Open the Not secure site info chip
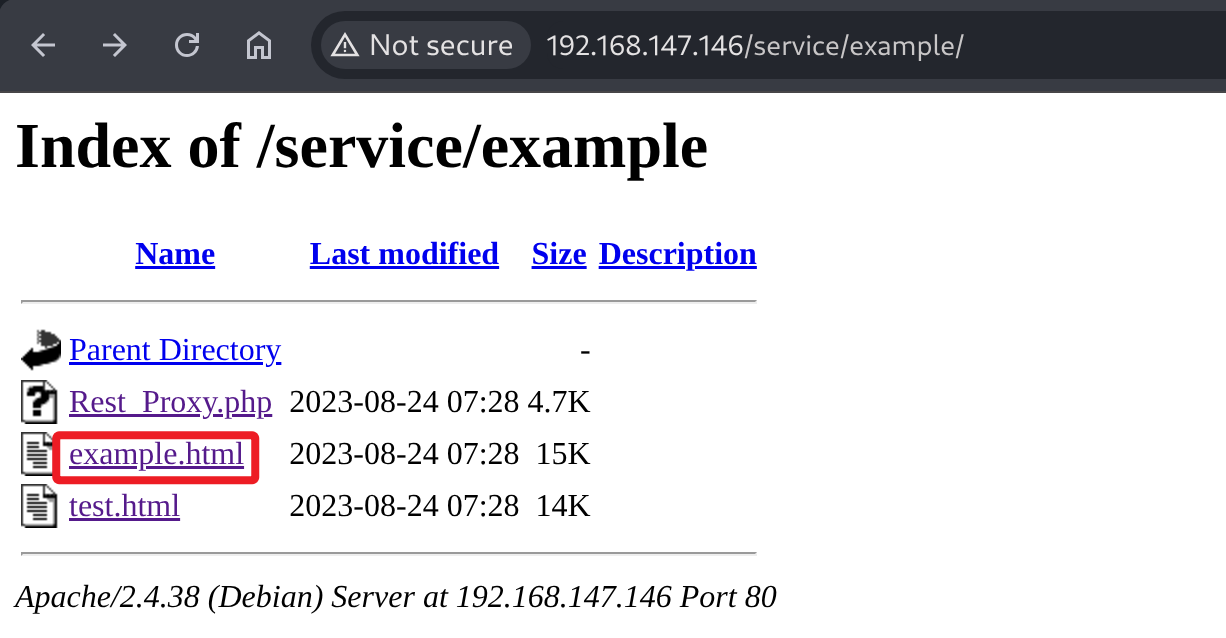 424,45
